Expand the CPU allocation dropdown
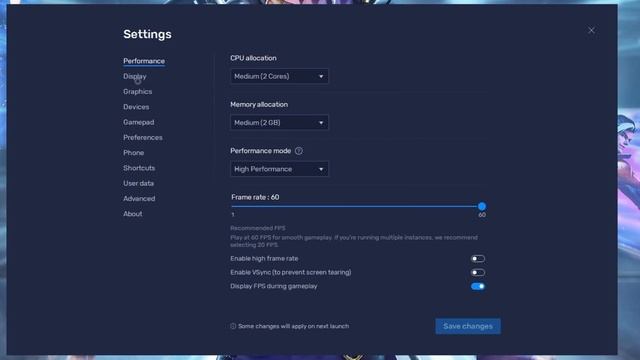This screenshot has height=360, width=640. coord(279,76)
